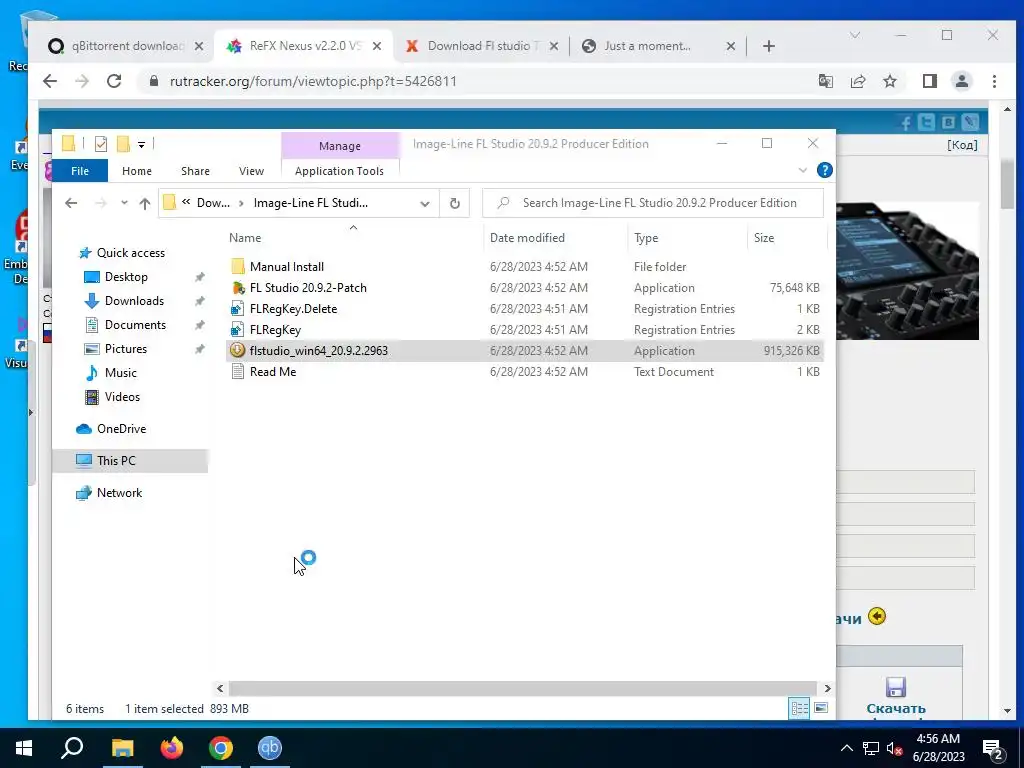This screenshot has height=768, width=1024.
Task: Open the recent locations dropdown arrow
Action: click(124, 203)
